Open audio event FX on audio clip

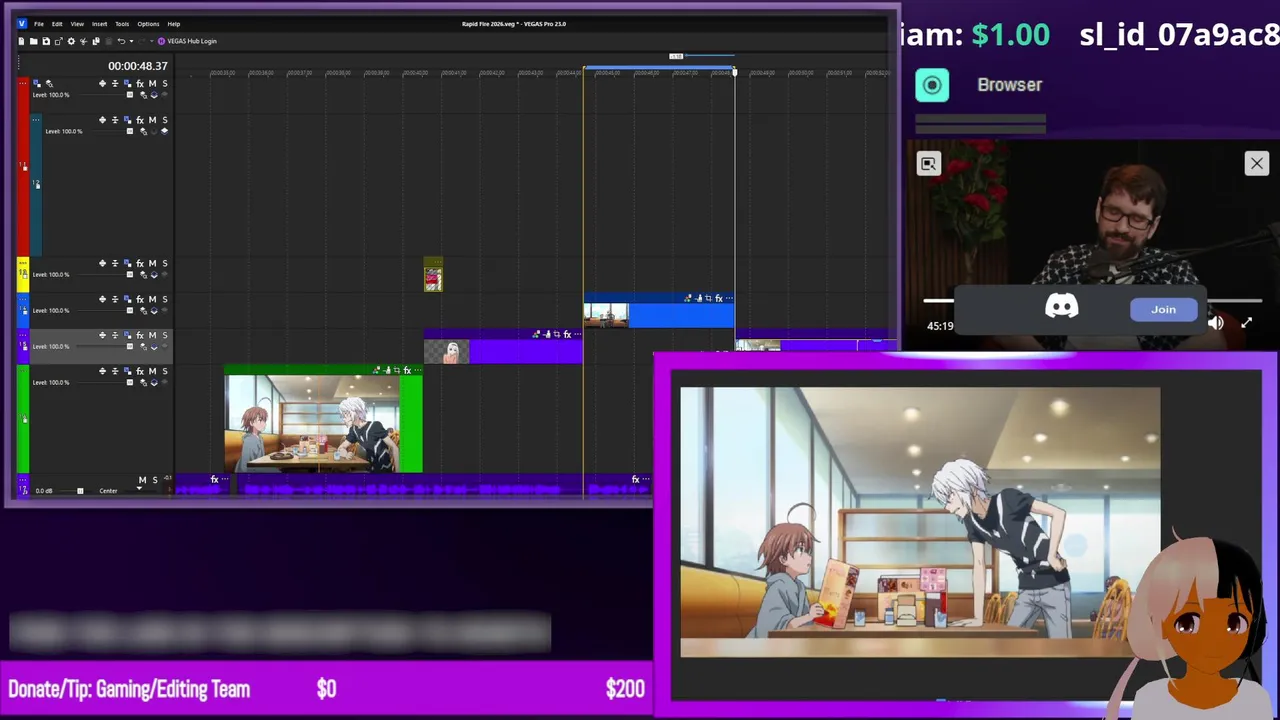pos(635,479)
